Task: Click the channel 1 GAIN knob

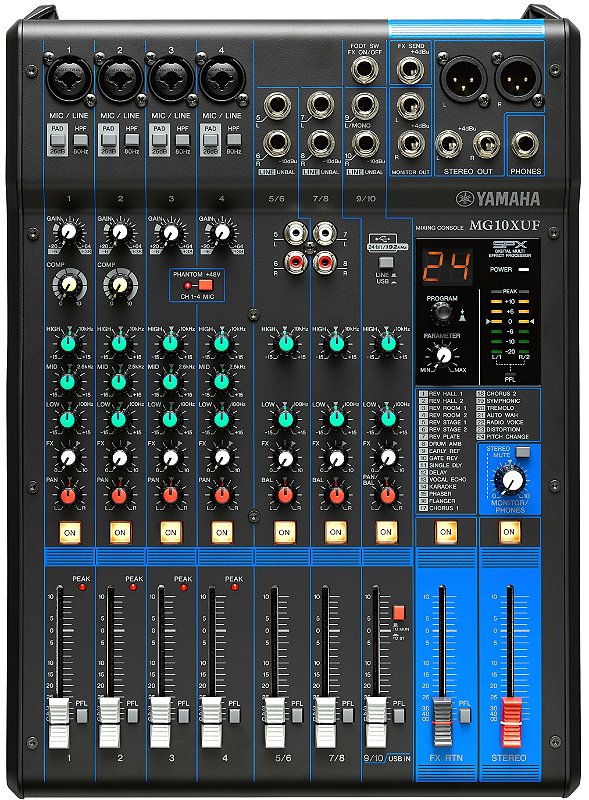Action: tap(68, 233)
